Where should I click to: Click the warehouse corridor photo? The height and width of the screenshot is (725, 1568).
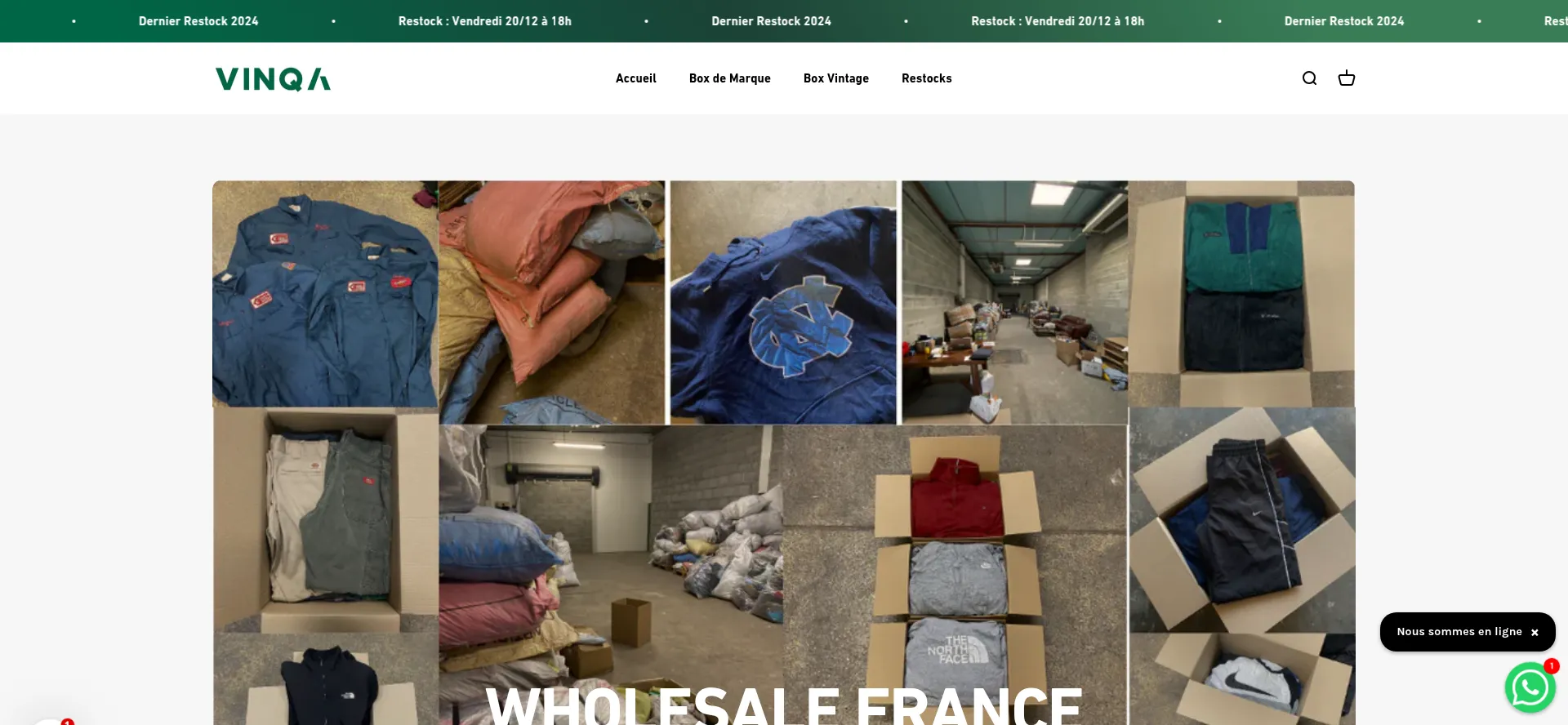[x=1014, y=302]
